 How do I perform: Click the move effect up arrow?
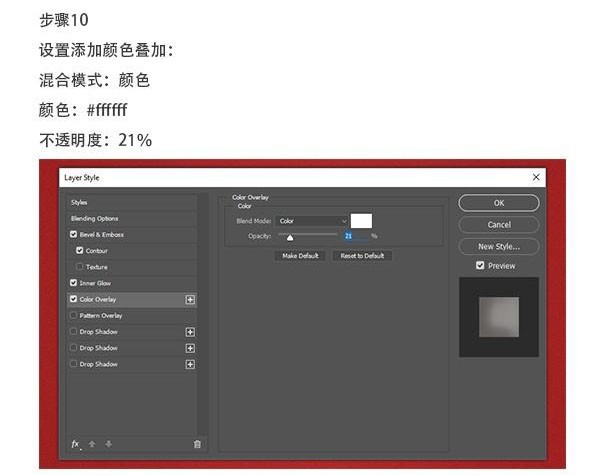coord(93,443)
